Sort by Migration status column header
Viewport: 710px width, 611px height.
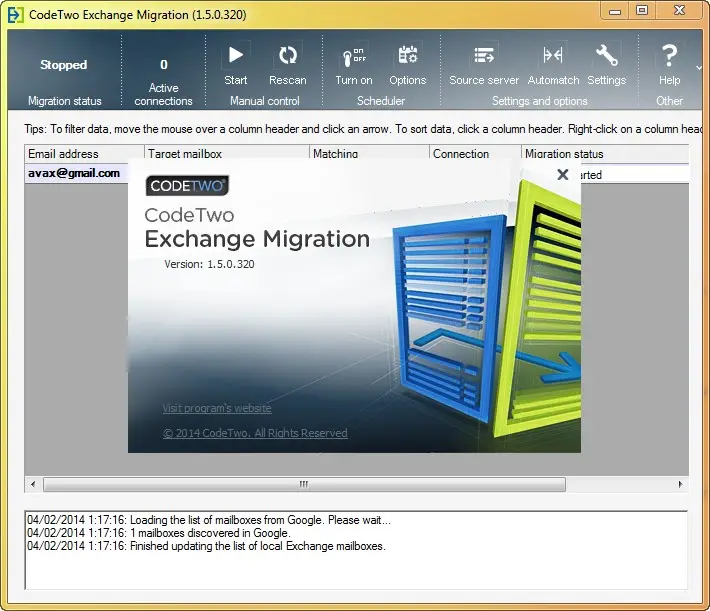tap(605, 154)
